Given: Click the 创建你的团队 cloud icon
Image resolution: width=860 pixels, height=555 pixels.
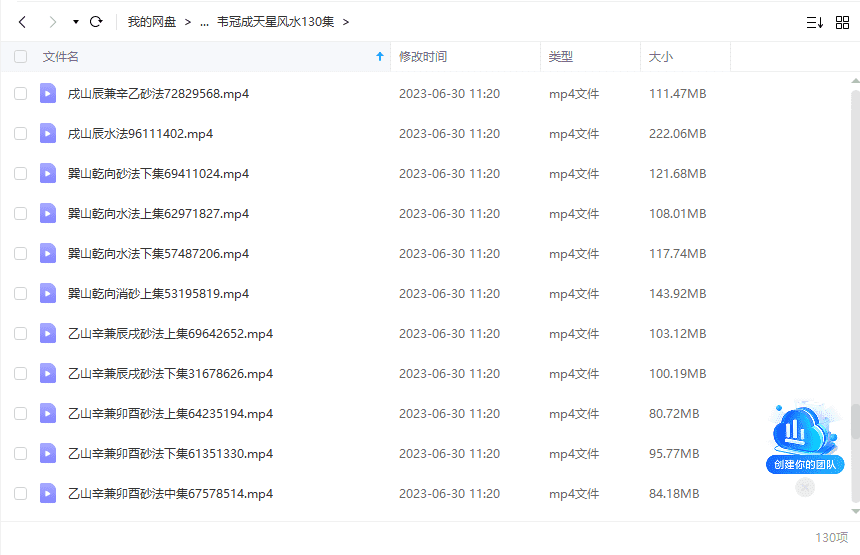Looking at the screenshot, I should (x=805, y=433).
